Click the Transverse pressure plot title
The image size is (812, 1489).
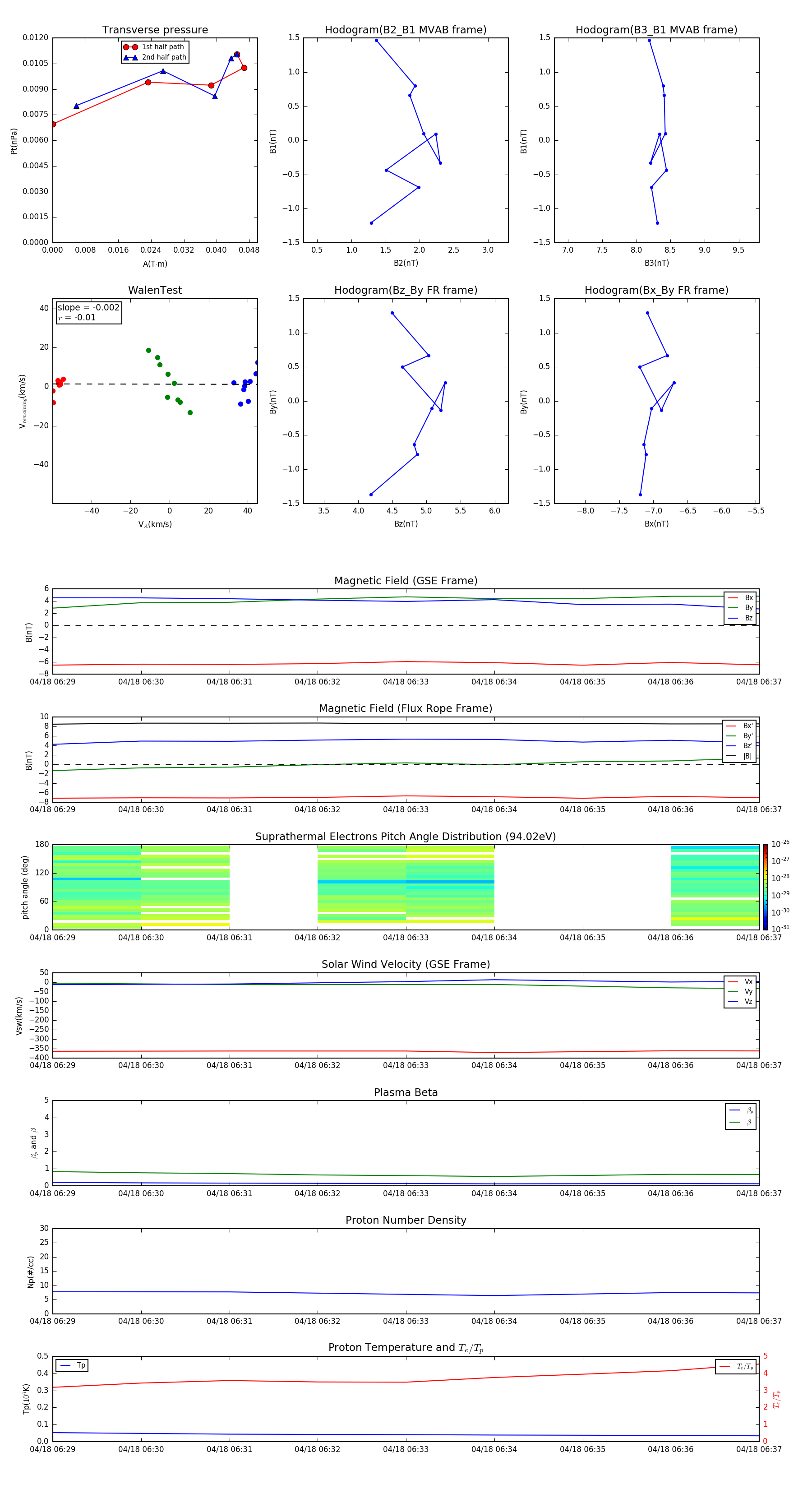[x=155, y=30]
